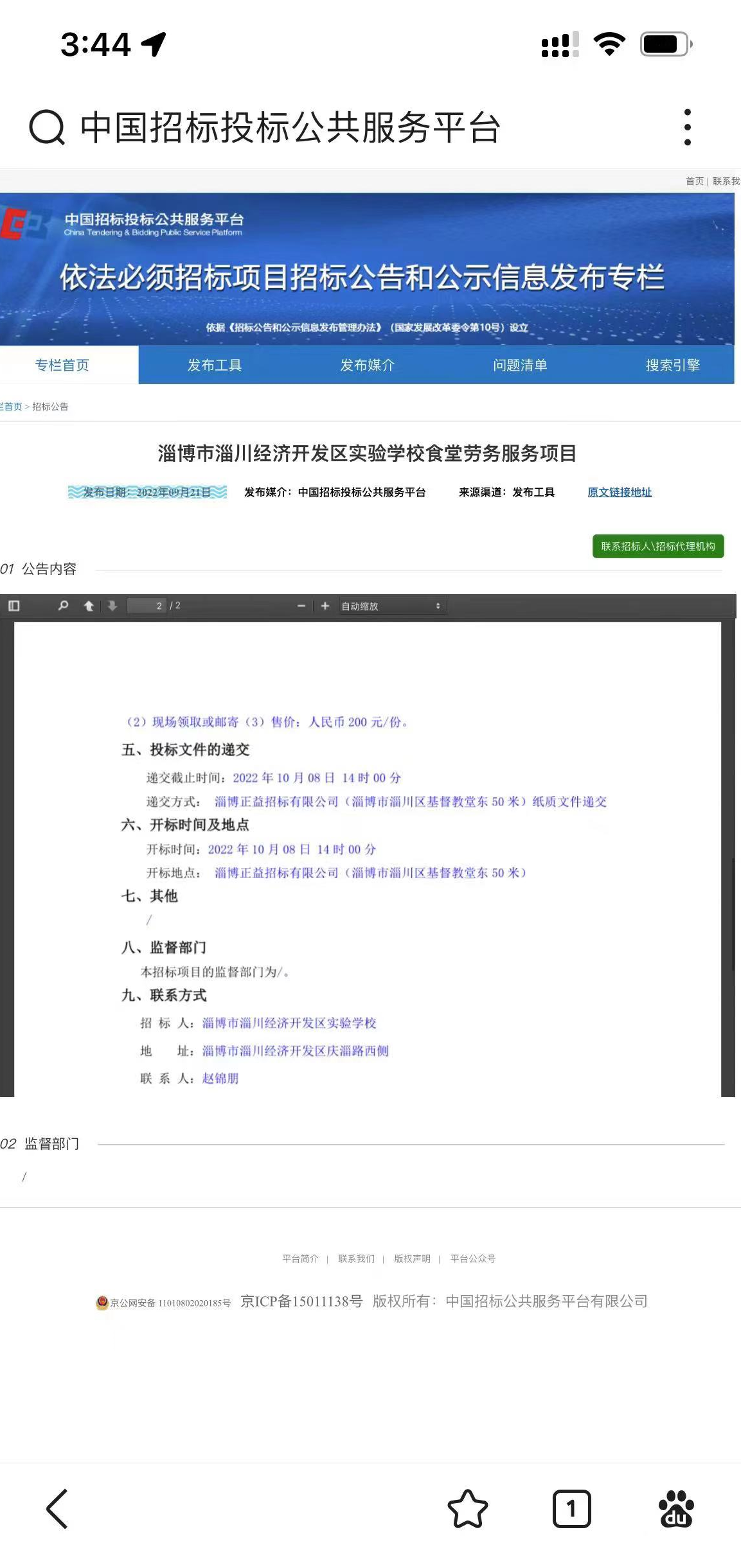Go to previous PDF page arrow
741x1568 pixels.
click(89, 606)
